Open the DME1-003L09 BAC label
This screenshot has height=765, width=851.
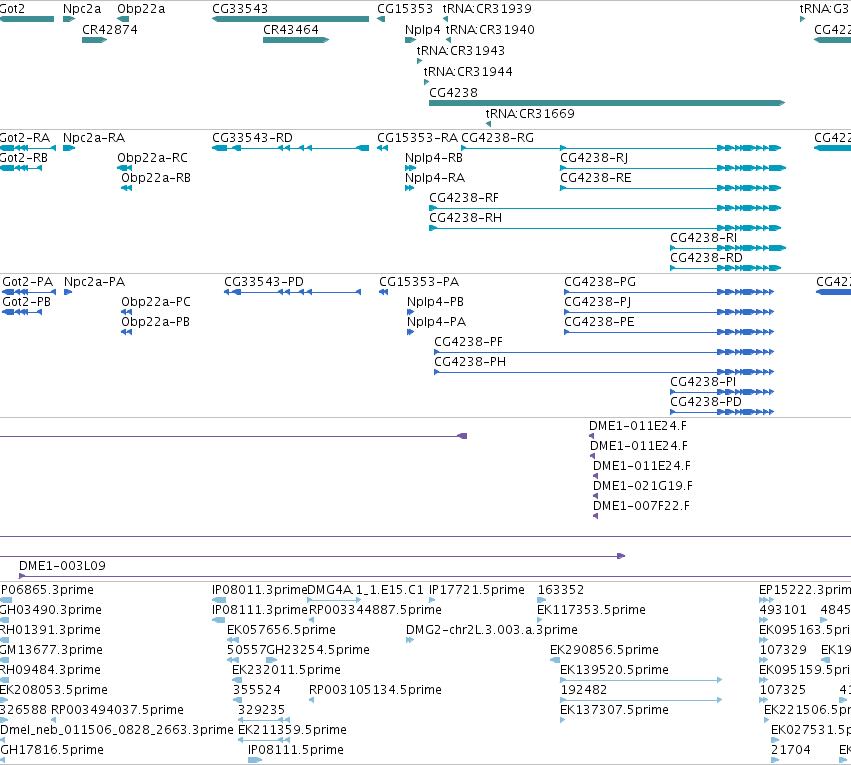(x=62, y=566)
